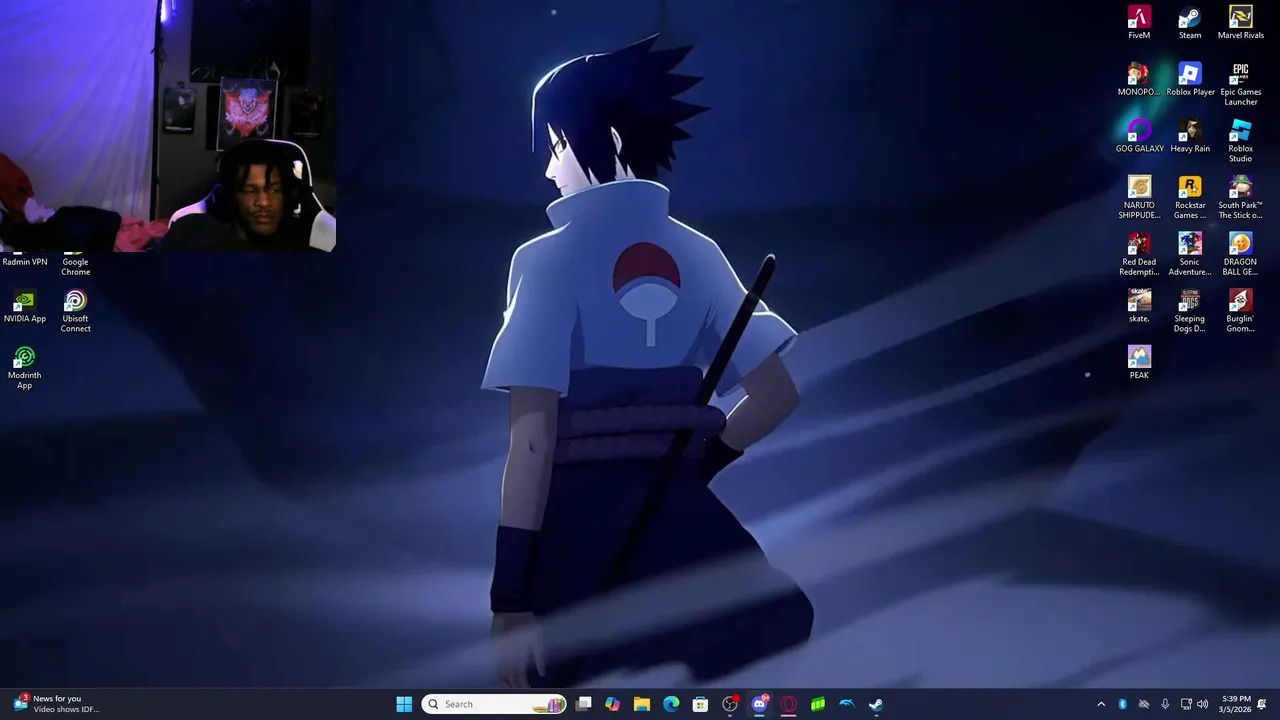Open the volume control in the tray

pyautogui.click(x=1203, y=704)
